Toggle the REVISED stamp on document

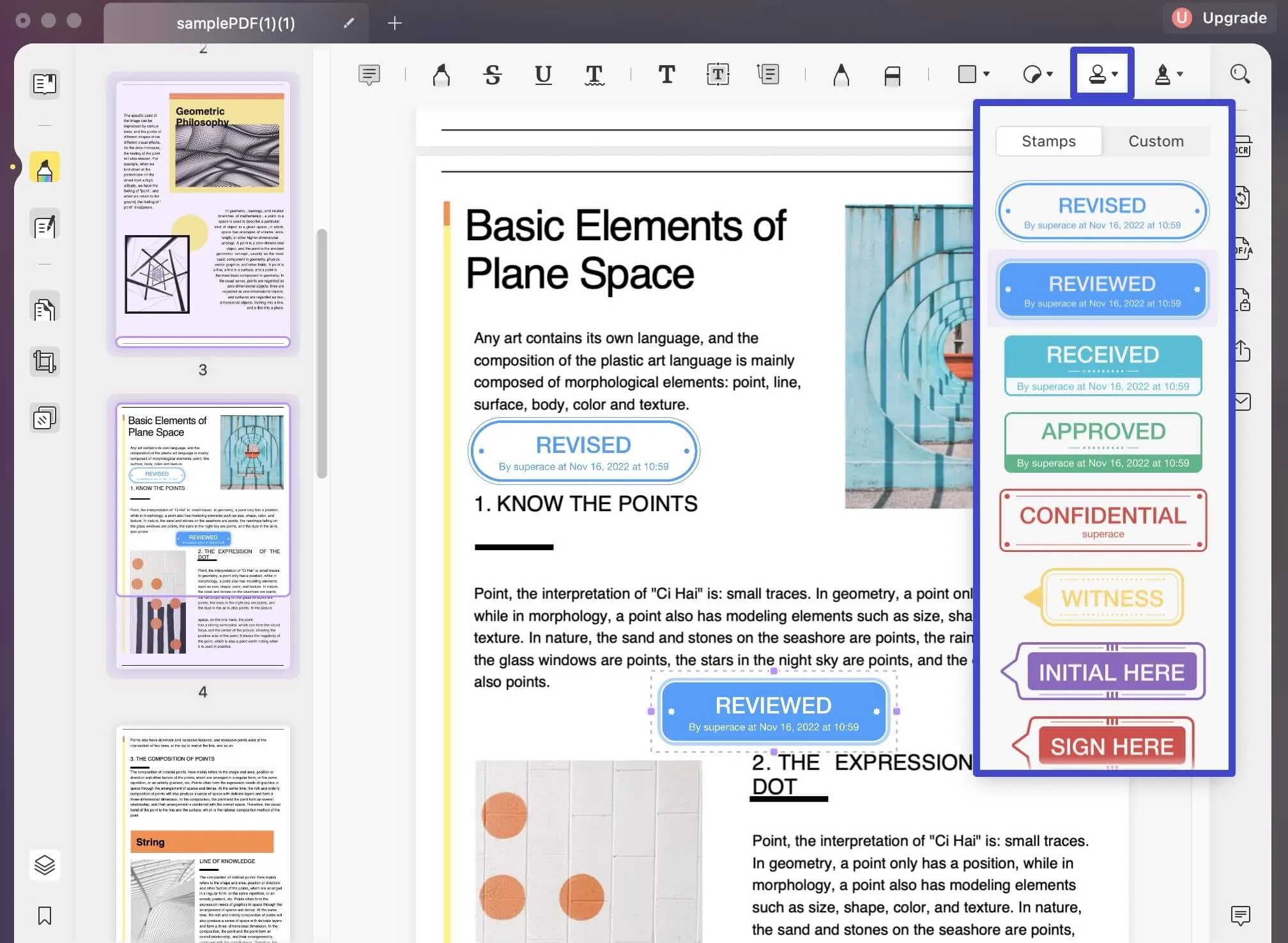[x=1103, y=210]
